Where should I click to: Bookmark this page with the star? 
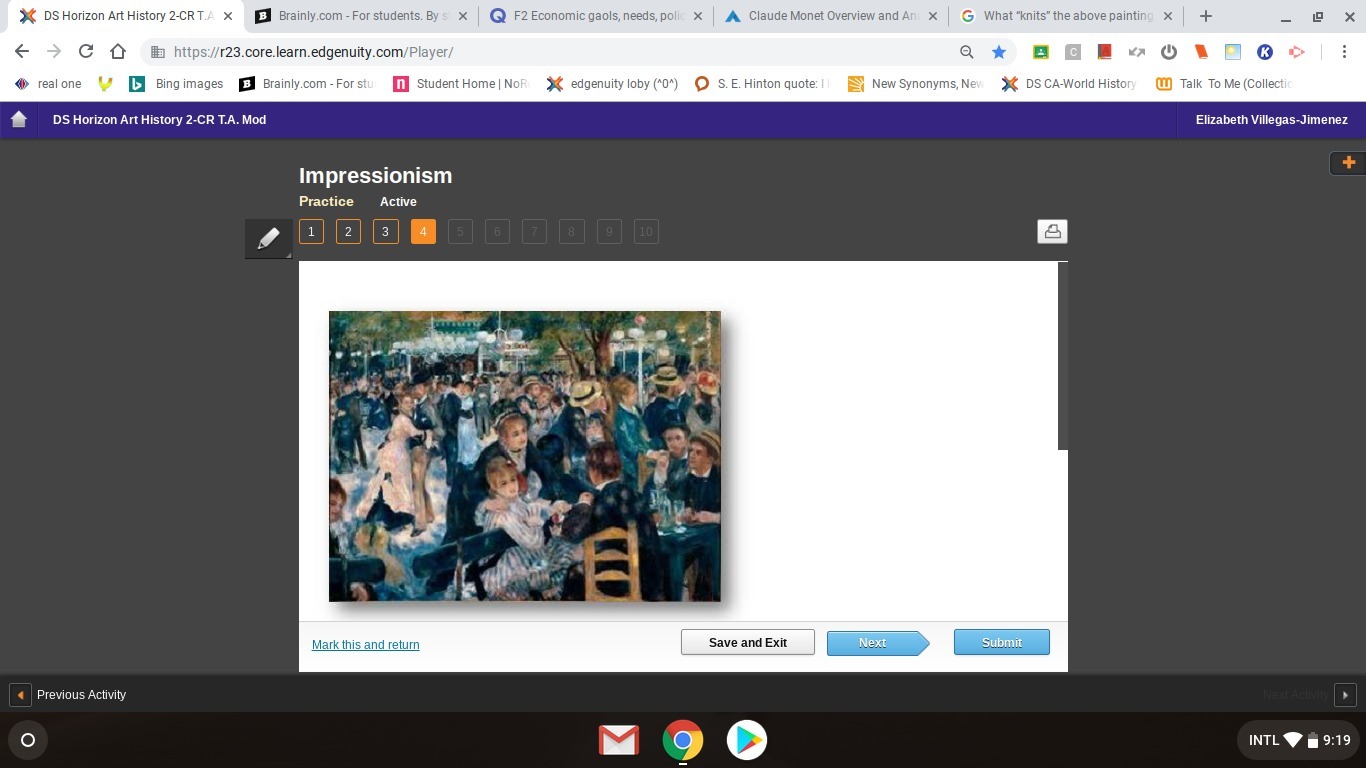point(998,52)
